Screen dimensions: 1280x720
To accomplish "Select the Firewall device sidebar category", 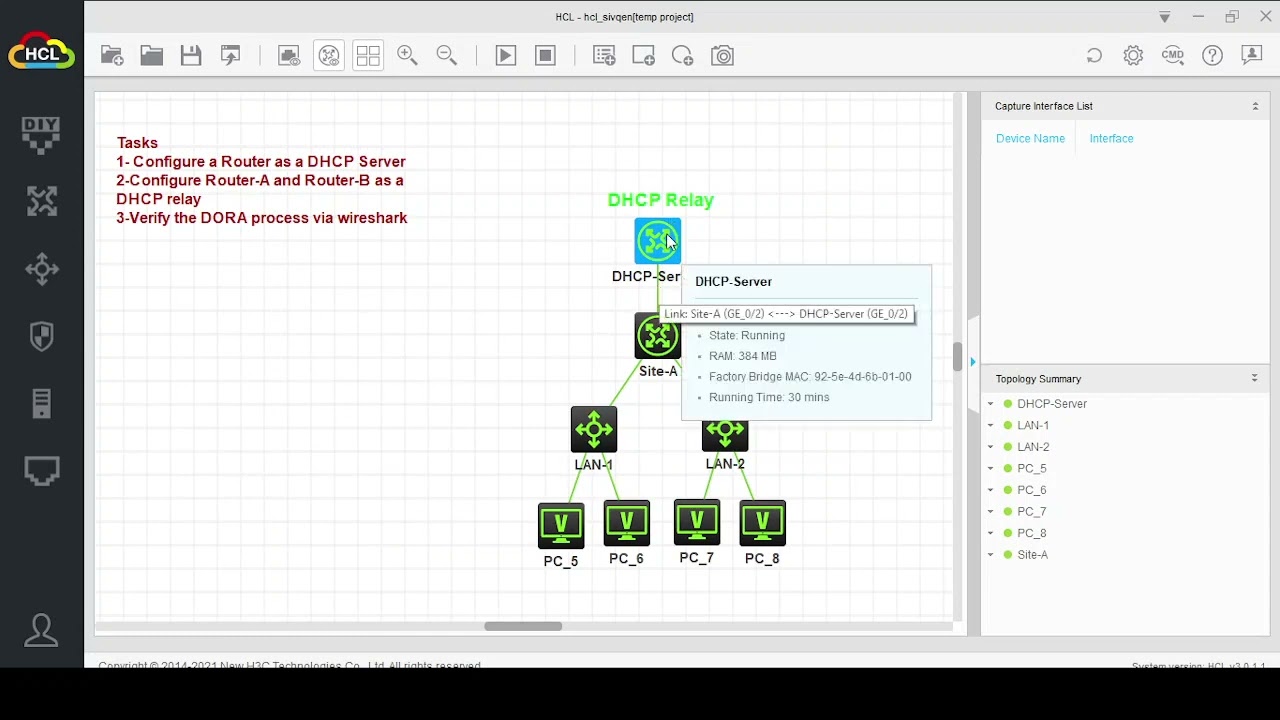I will click(x=41, y=336).
